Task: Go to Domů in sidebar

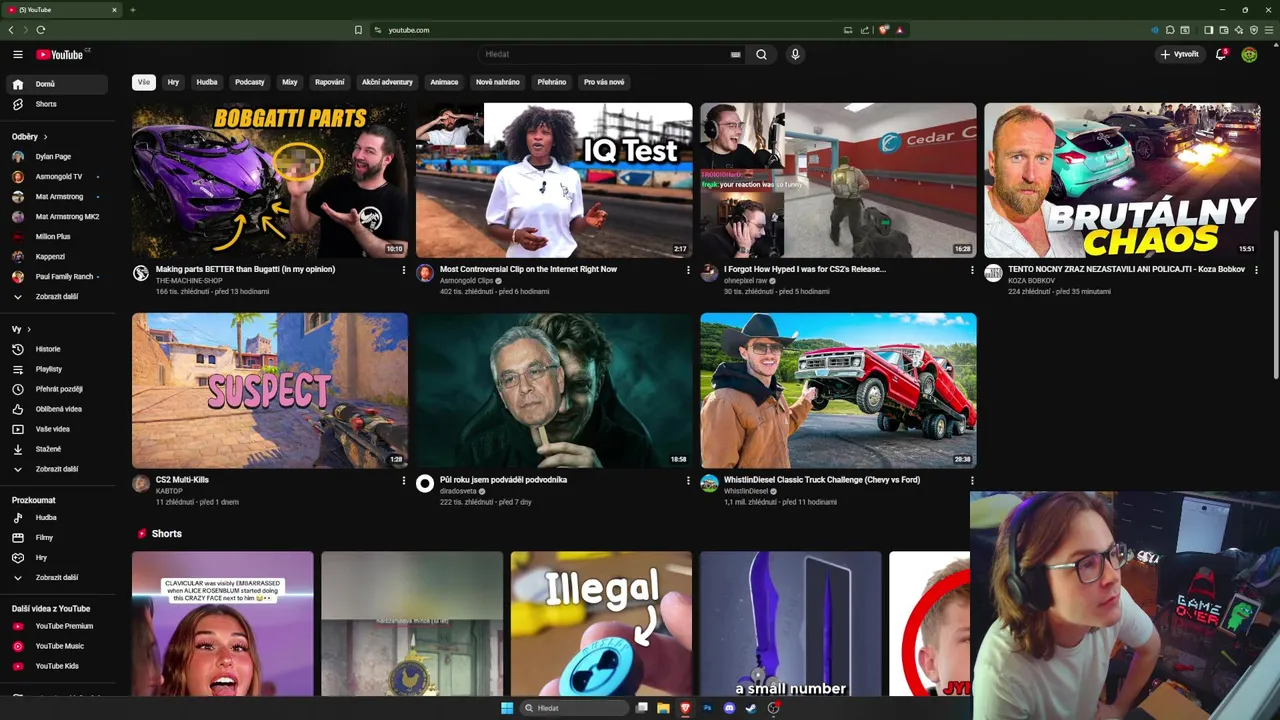Action: click(x=56, y=84)
